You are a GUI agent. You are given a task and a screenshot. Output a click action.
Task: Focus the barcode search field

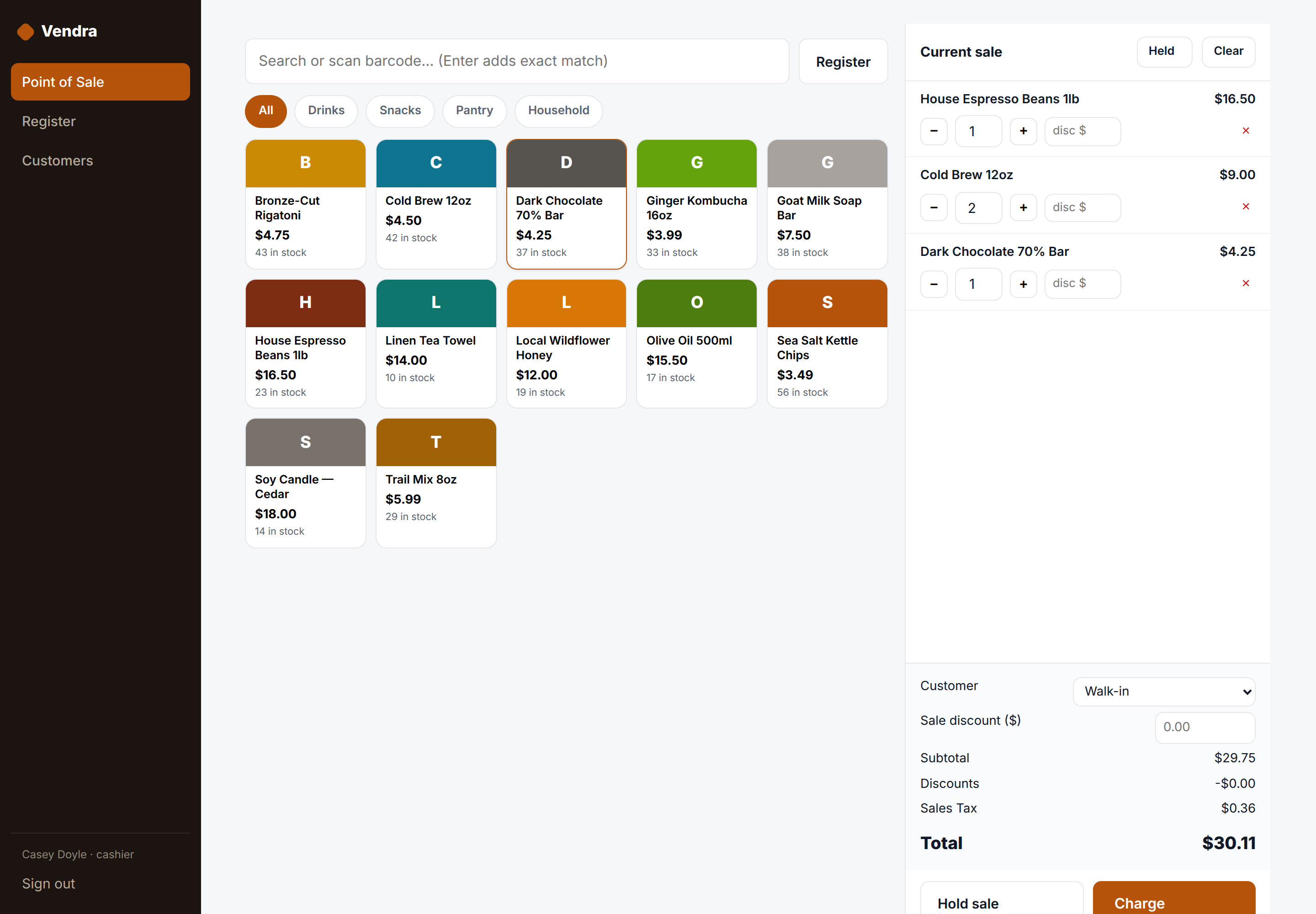click(517, 61)
